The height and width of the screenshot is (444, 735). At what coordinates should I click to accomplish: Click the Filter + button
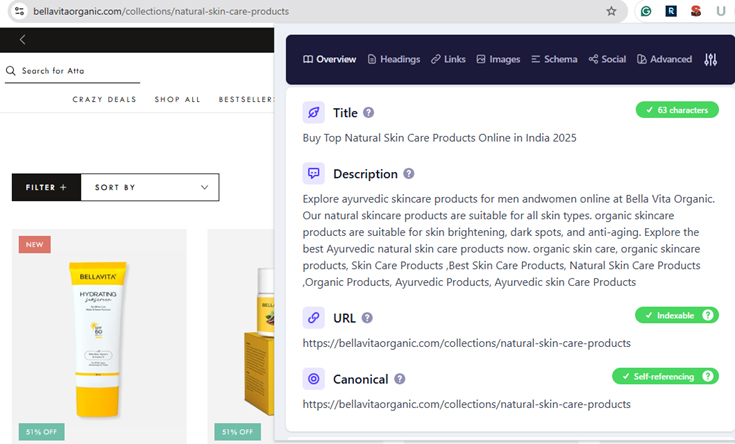(46, 188)
